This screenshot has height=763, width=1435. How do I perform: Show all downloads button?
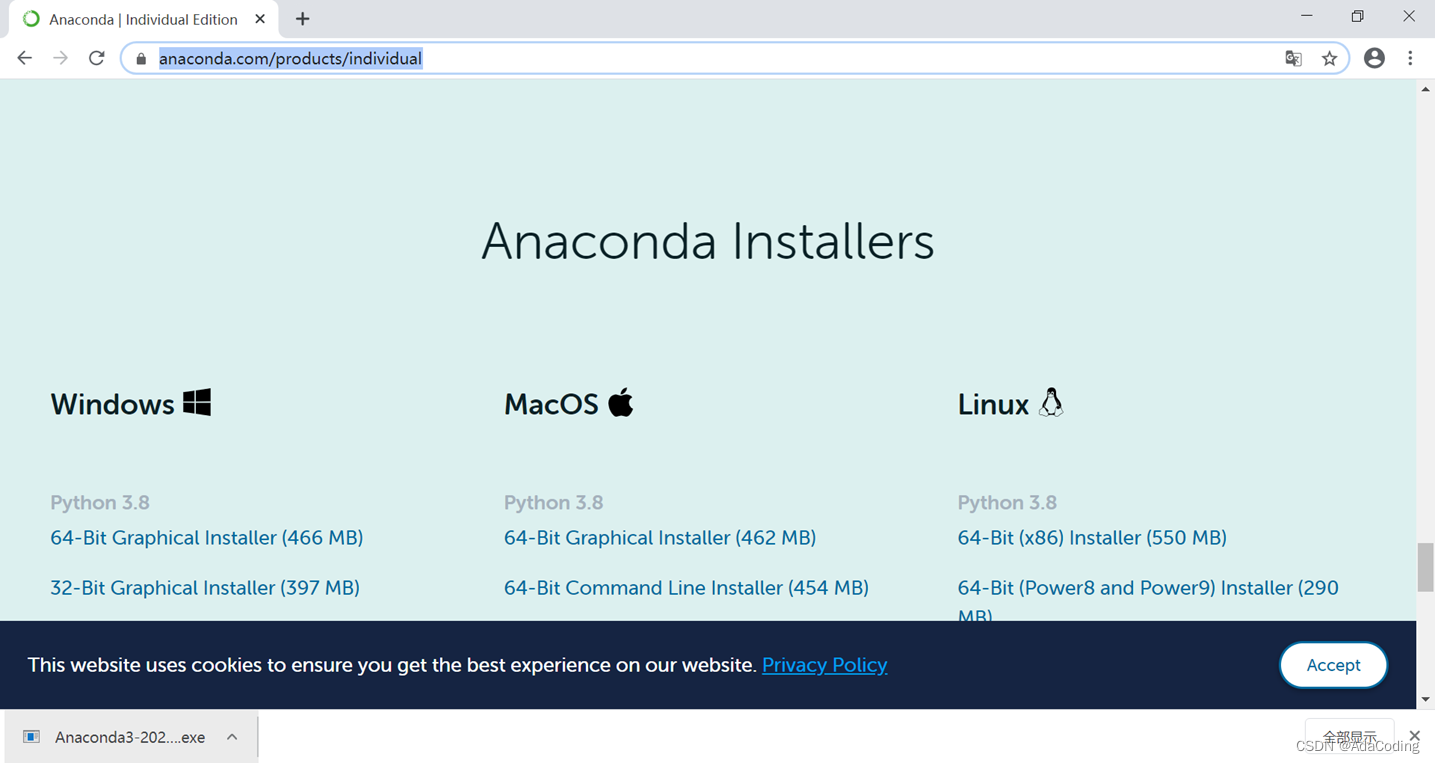point(1349,737)
